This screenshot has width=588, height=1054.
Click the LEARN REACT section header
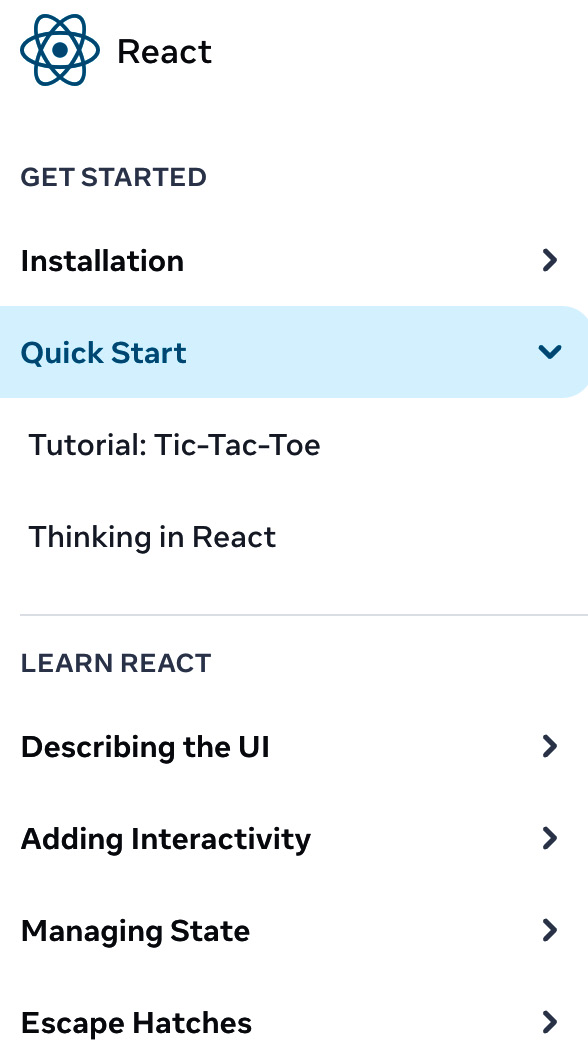[x=116, y=663]
